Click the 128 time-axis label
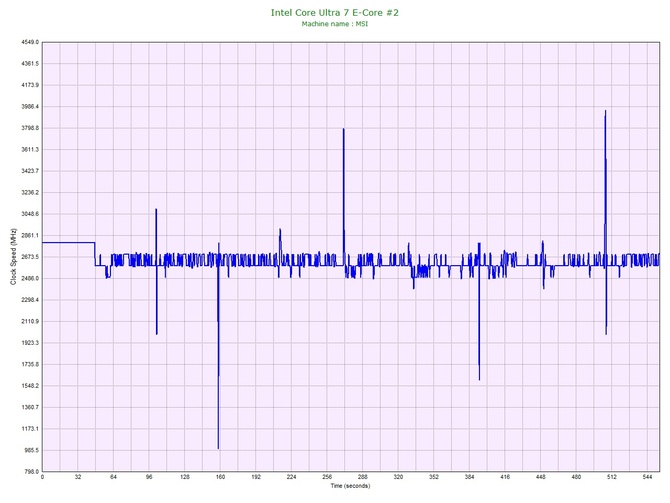The width and height of the screenshot is (670, 503). (x=185, y=477)
